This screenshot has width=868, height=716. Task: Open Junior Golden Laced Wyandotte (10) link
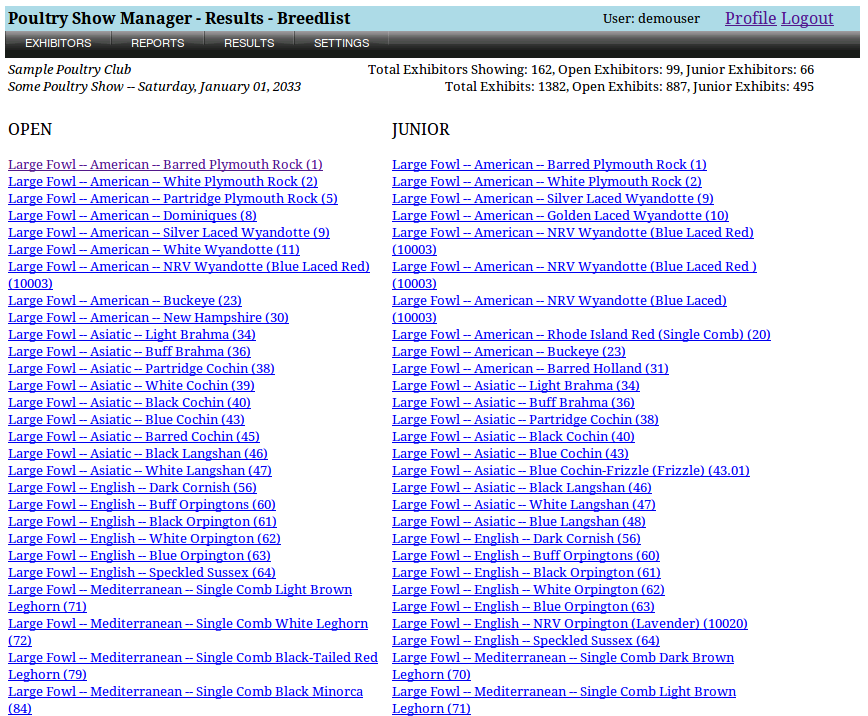pyautogui.click(x=560, y=216)
